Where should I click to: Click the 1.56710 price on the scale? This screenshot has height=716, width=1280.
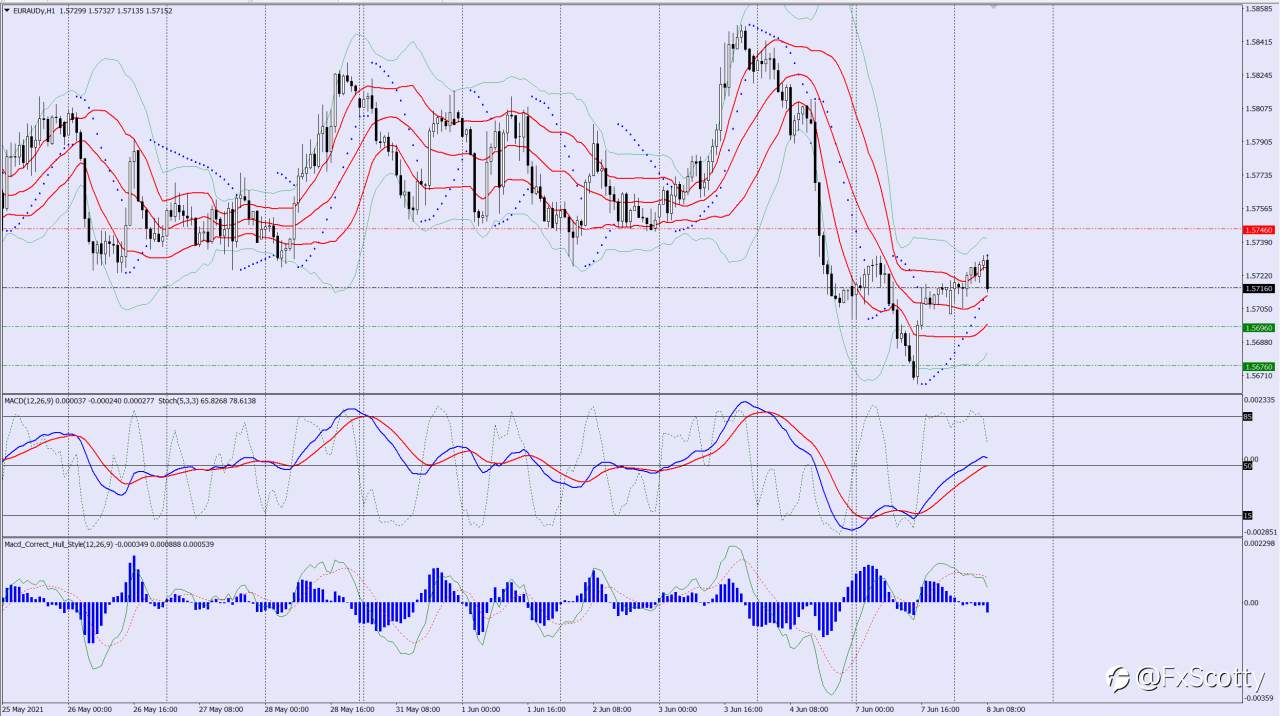click(x=1259, y=375)
